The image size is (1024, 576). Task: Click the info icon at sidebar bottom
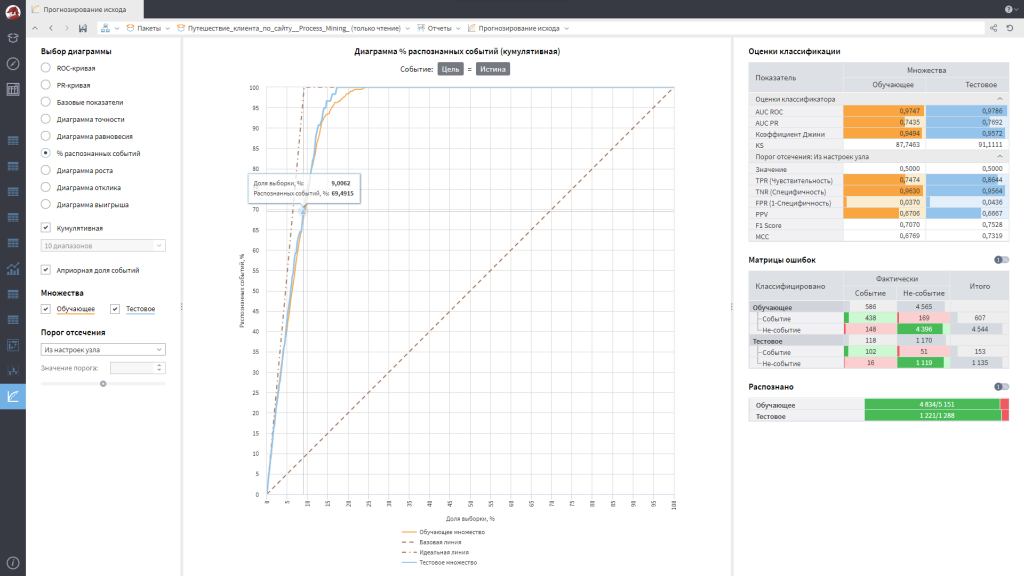pos(12,562)
